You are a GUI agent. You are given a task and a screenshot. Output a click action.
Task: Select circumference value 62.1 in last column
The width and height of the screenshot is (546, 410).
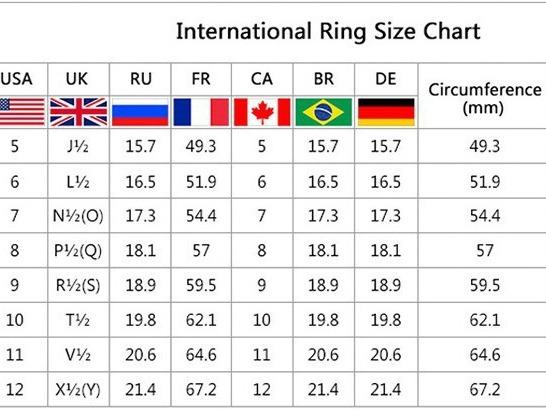click(x=484, y=320)
